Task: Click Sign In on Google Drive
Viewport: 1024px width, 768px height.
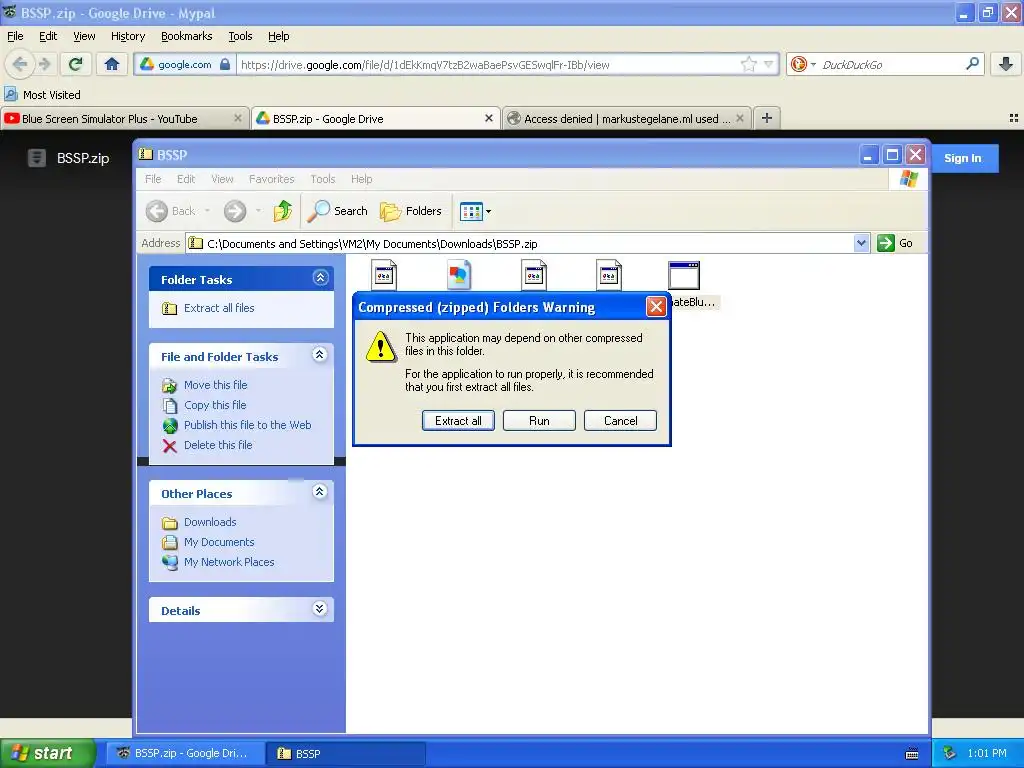Action: [963, 158]
